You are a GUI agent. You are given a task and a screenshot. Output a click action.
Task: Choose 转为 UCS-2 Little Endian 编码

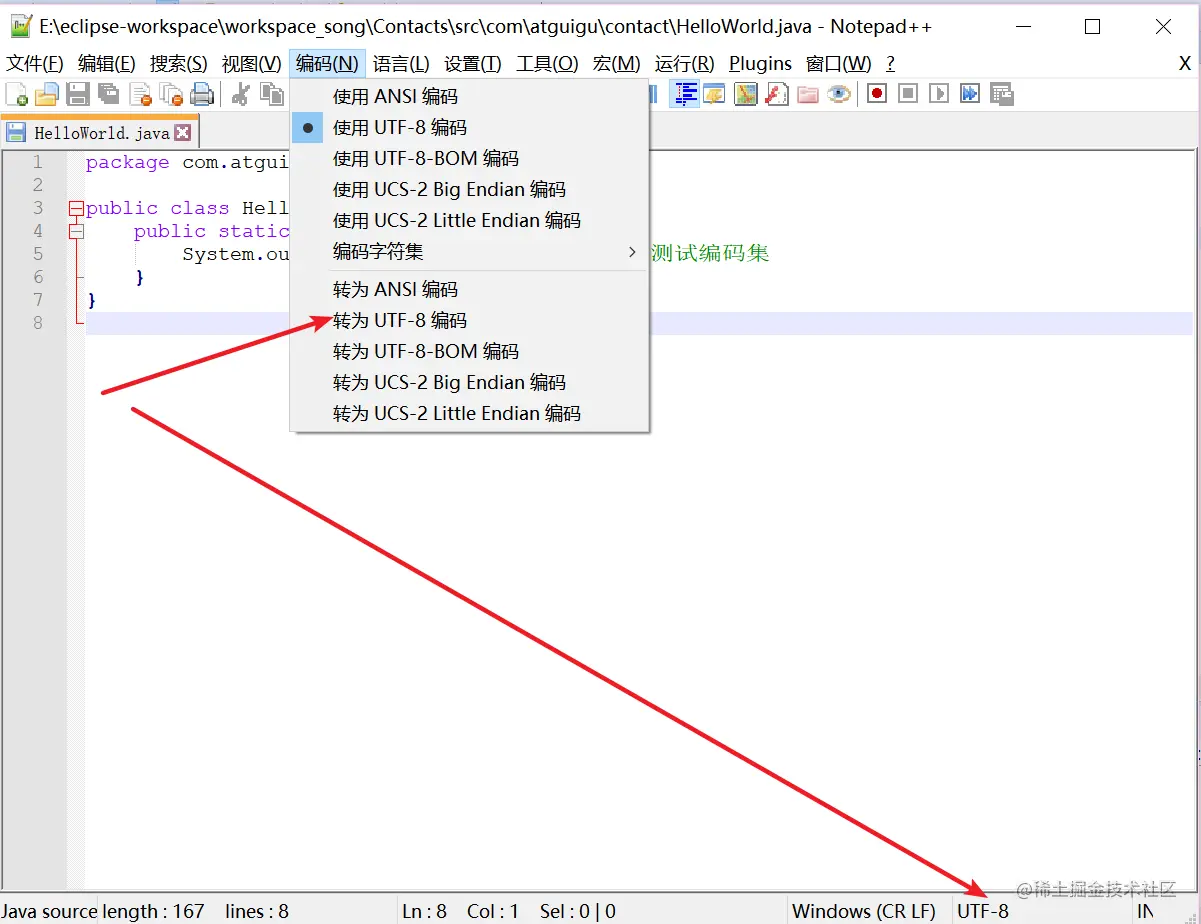470,414
